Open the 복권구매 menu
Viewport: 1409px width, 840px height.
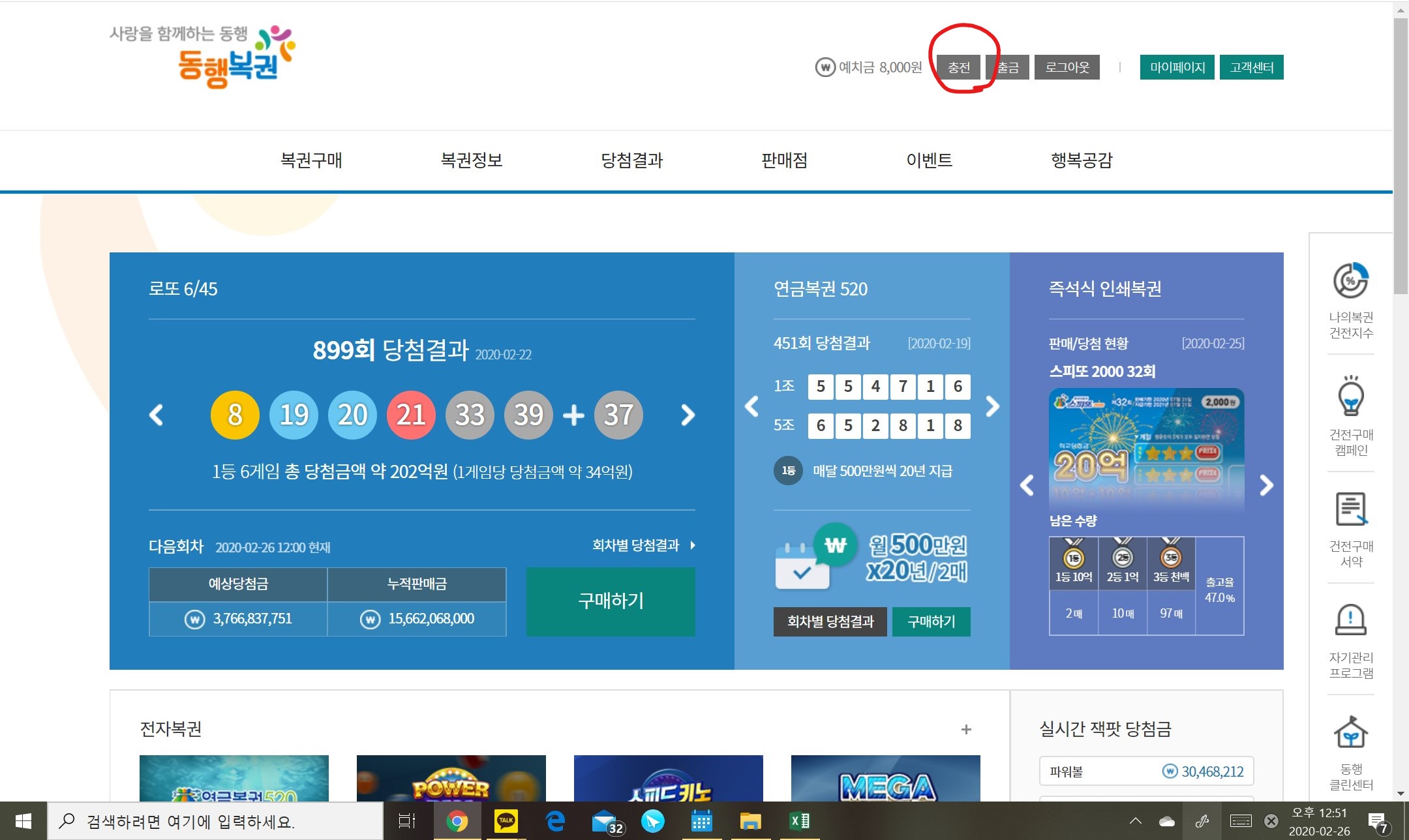(311, 160)
